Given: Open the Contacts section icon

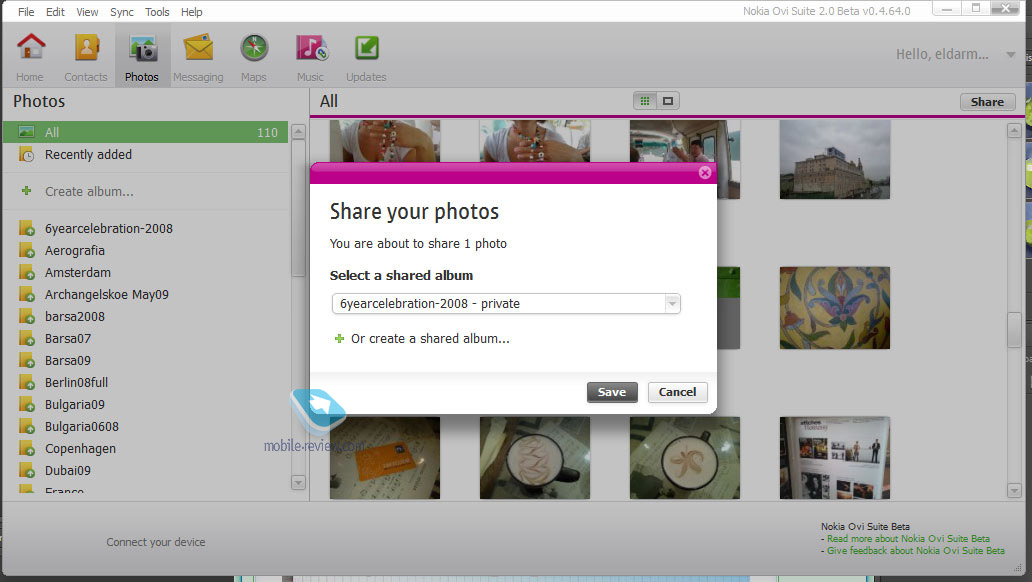Looking at the screenshot, I should coord(86,48).
